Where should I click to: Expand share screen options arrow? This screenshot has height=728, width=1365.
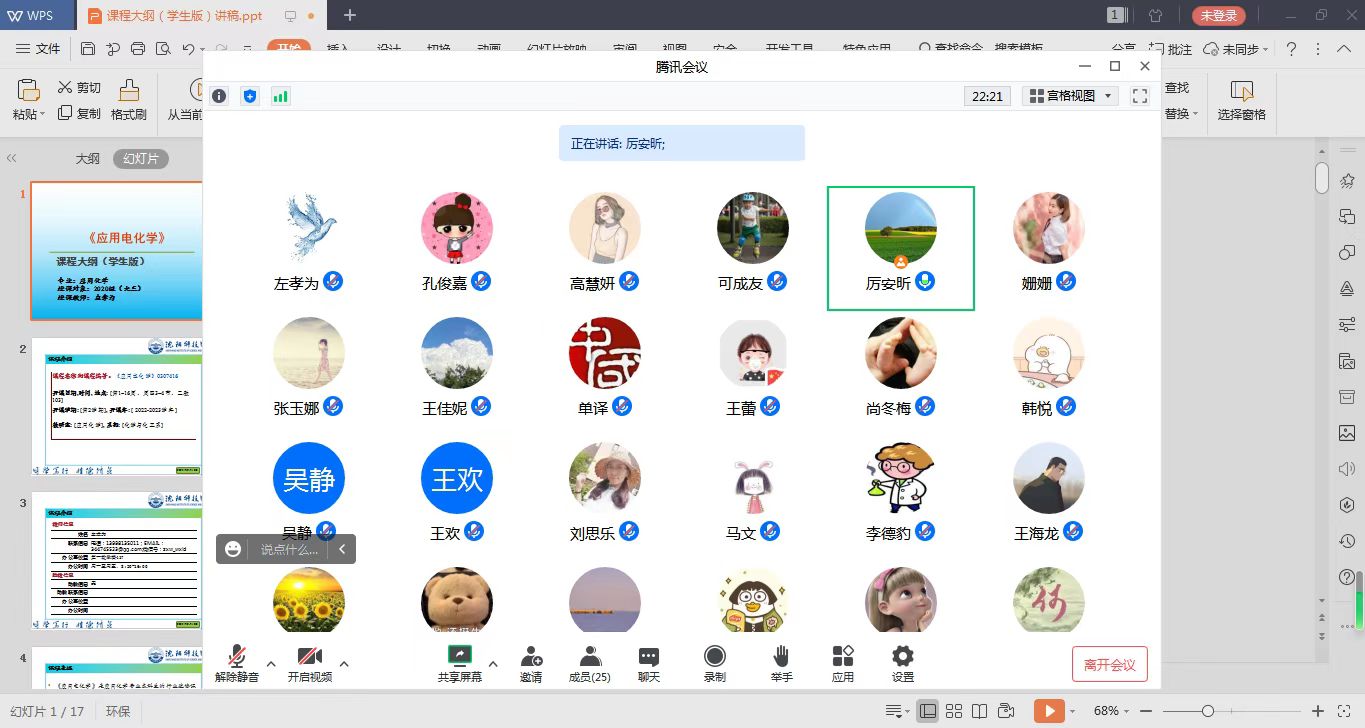coord(492,663)
